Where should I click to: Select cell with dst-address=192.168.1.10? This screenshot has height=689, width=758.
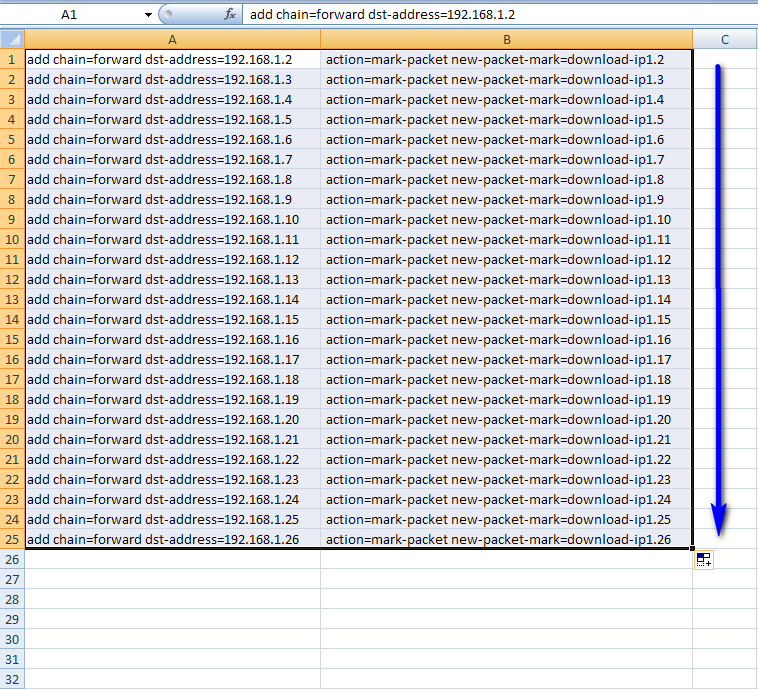[x=173, y=220]
